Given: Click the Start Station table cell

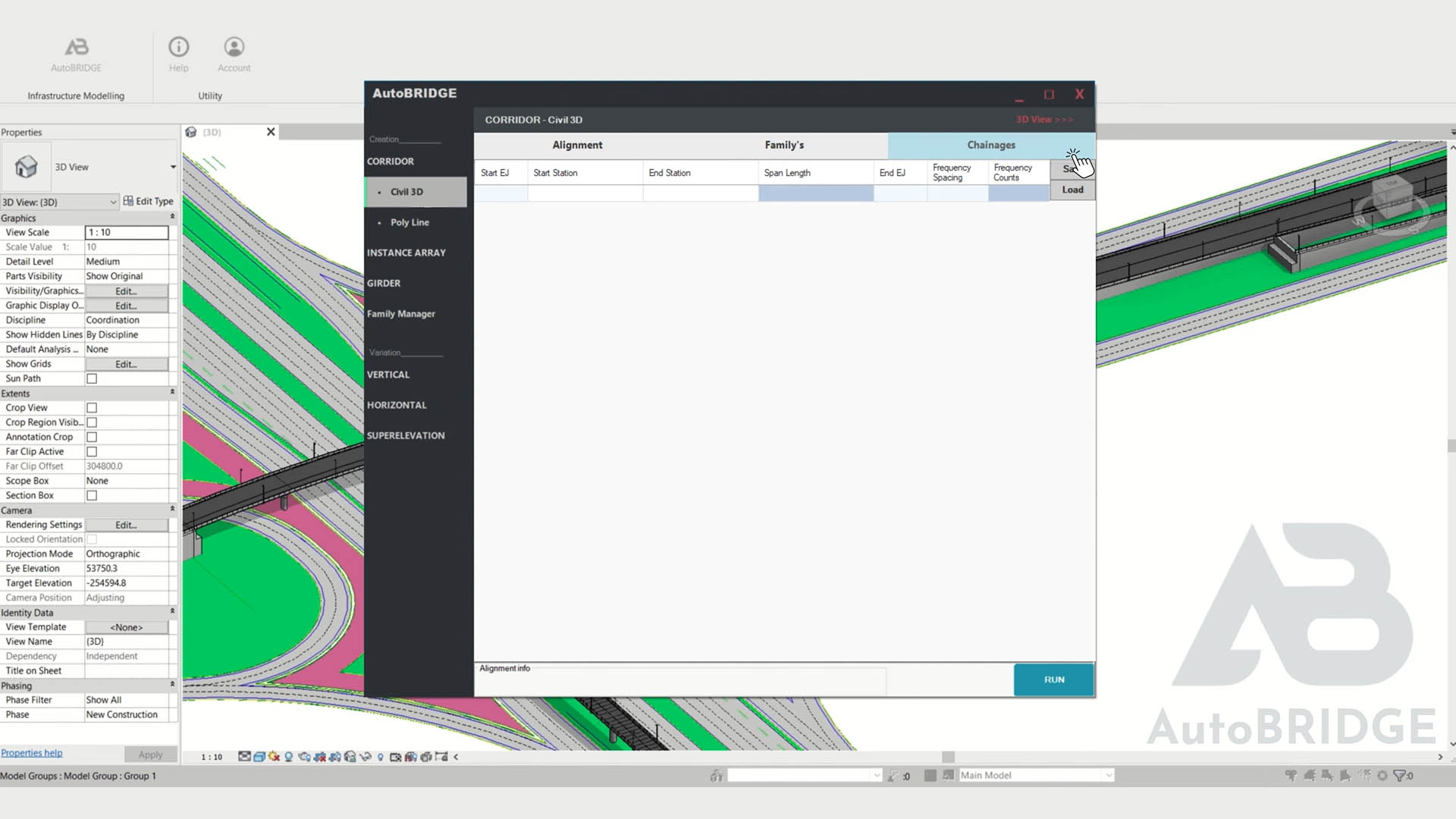Looking at the screenshot, I should (x=585, y=193).
